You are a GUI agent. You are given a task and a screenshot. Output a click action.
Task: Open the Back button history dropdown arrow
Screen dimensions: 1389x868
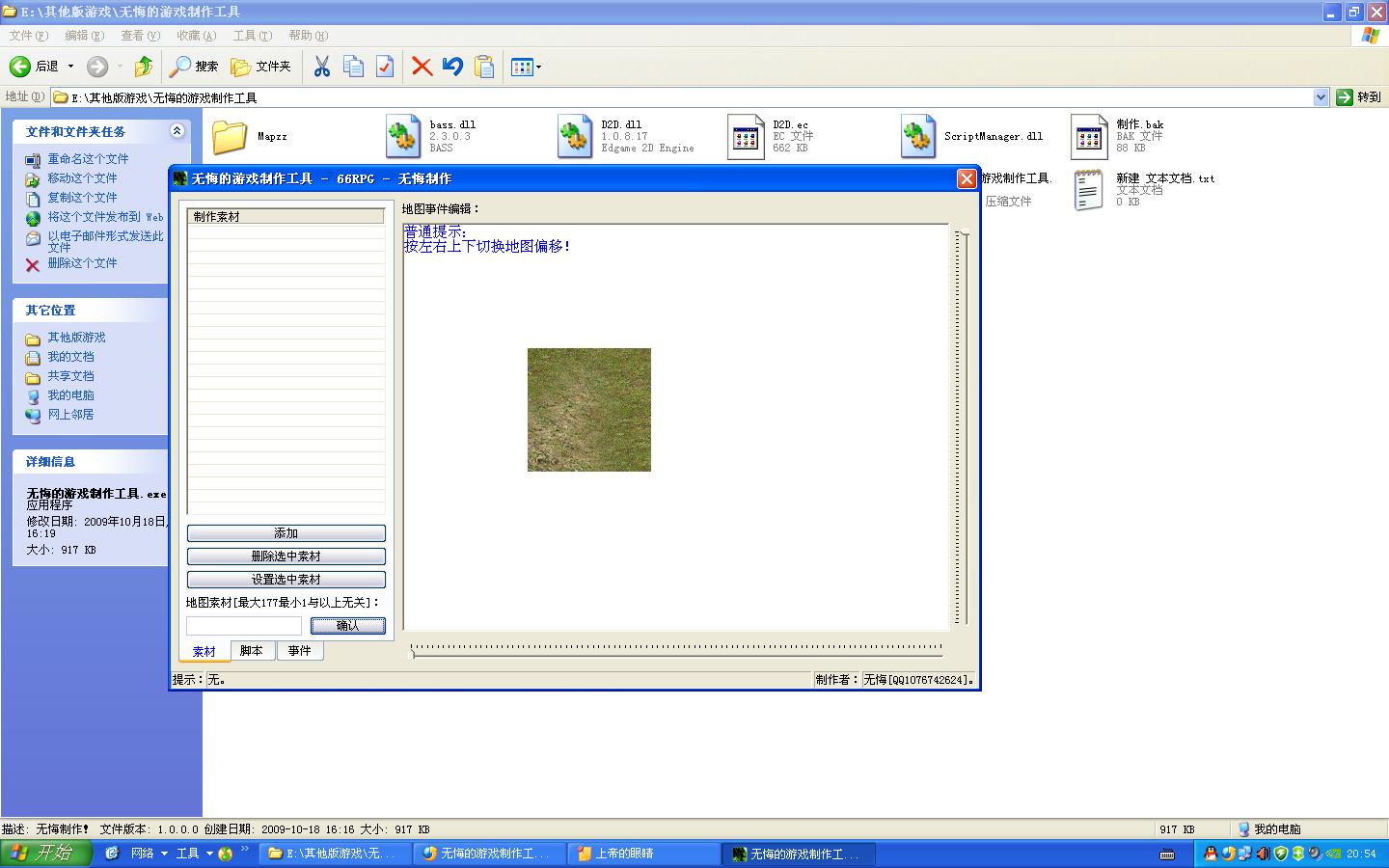point(70,67)
